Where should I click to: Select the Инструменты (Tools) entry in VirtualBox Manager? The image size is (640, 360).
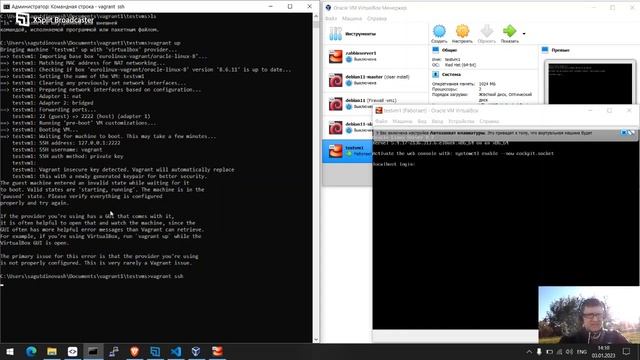375,34
